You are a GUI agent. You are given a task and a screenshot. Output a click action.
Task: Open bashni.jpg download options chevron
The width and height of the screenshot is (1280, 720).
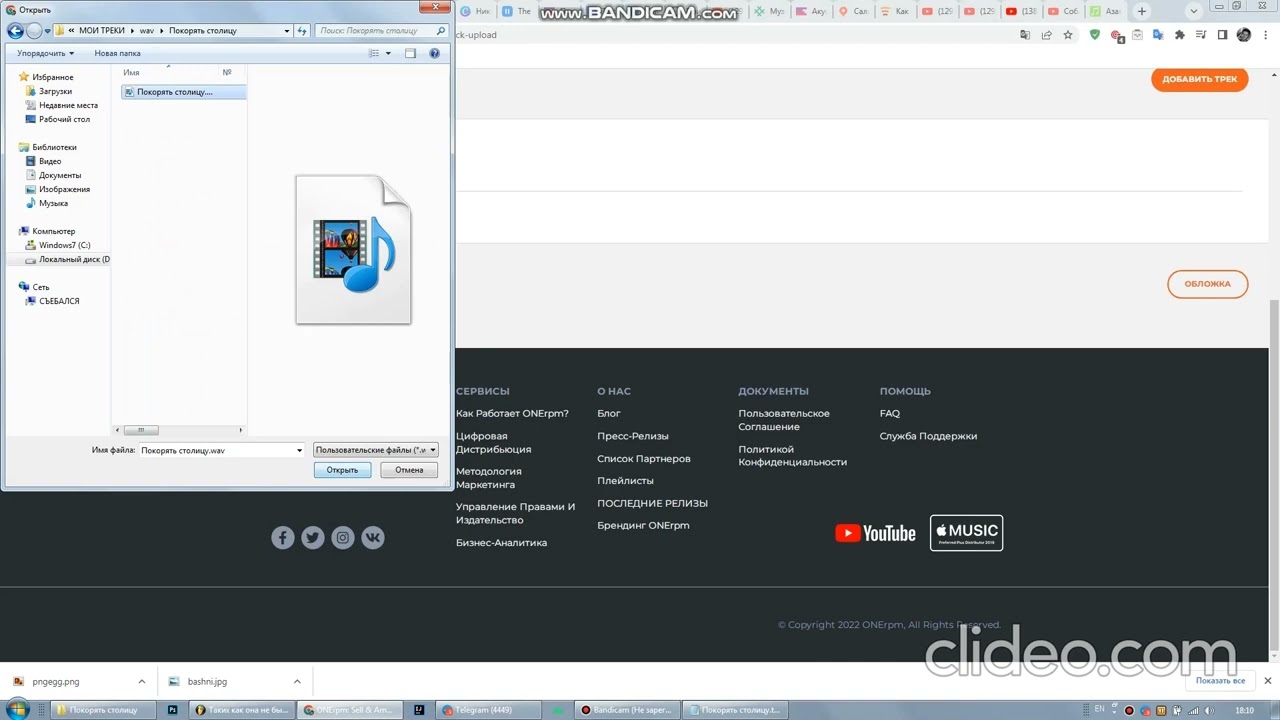point(297,681)
